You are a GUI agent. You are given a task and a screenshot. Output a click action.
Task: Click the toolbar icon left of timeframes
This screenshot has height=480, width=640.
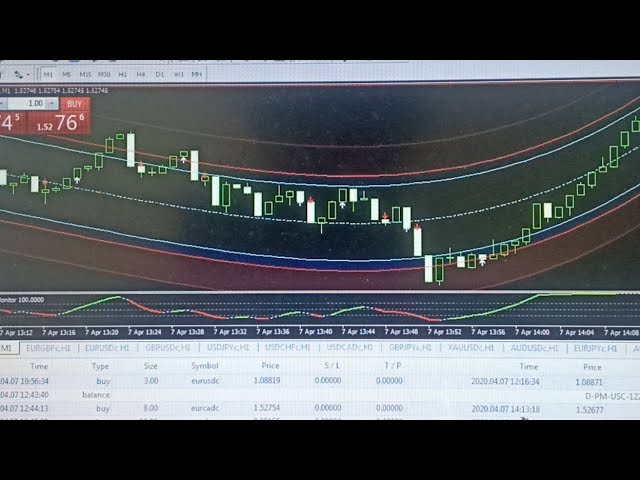(18, 74)
